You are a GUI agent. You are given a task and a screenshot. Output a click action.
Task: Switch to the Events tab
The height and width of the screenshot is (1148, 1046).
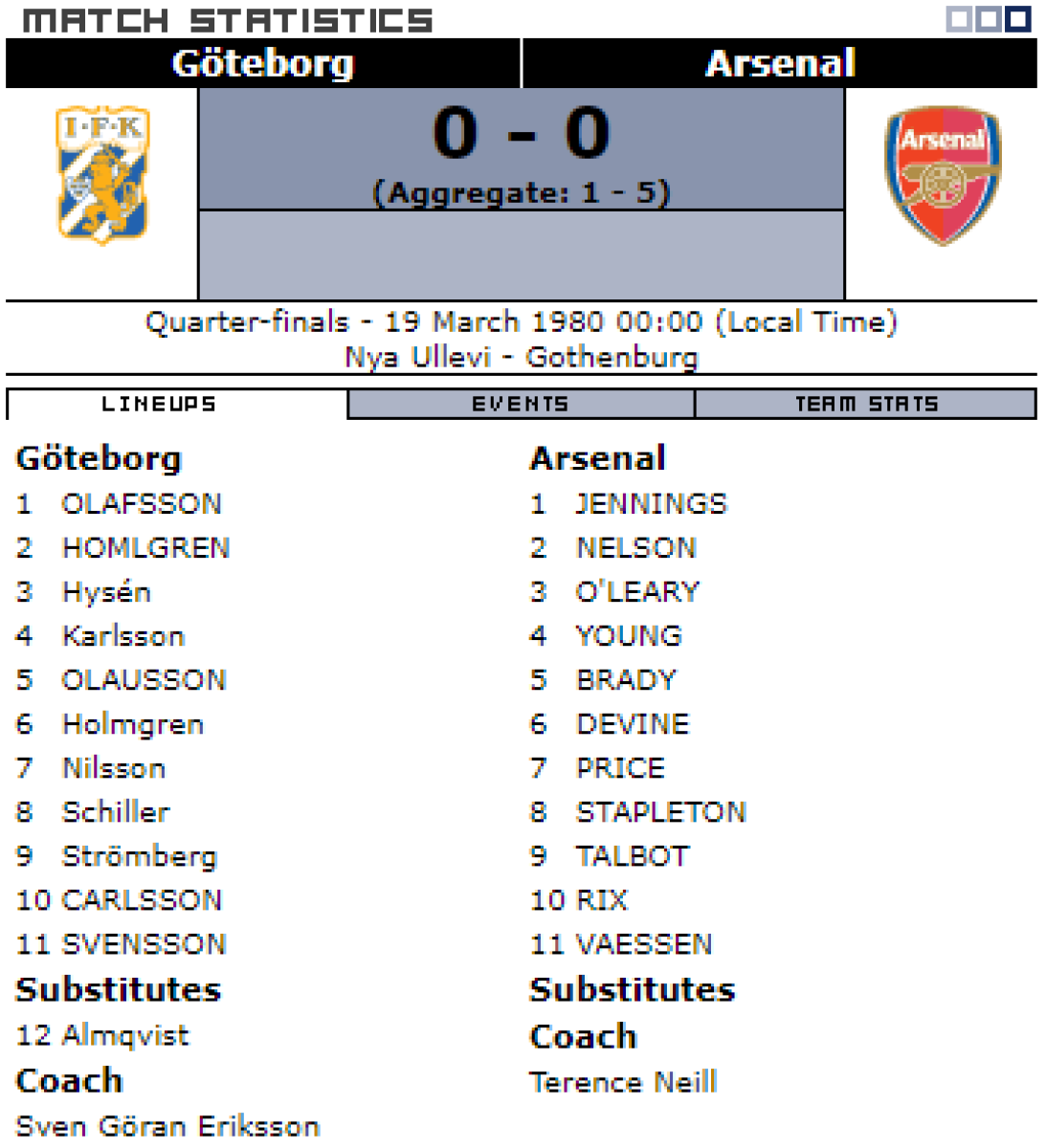click(521, 405)
